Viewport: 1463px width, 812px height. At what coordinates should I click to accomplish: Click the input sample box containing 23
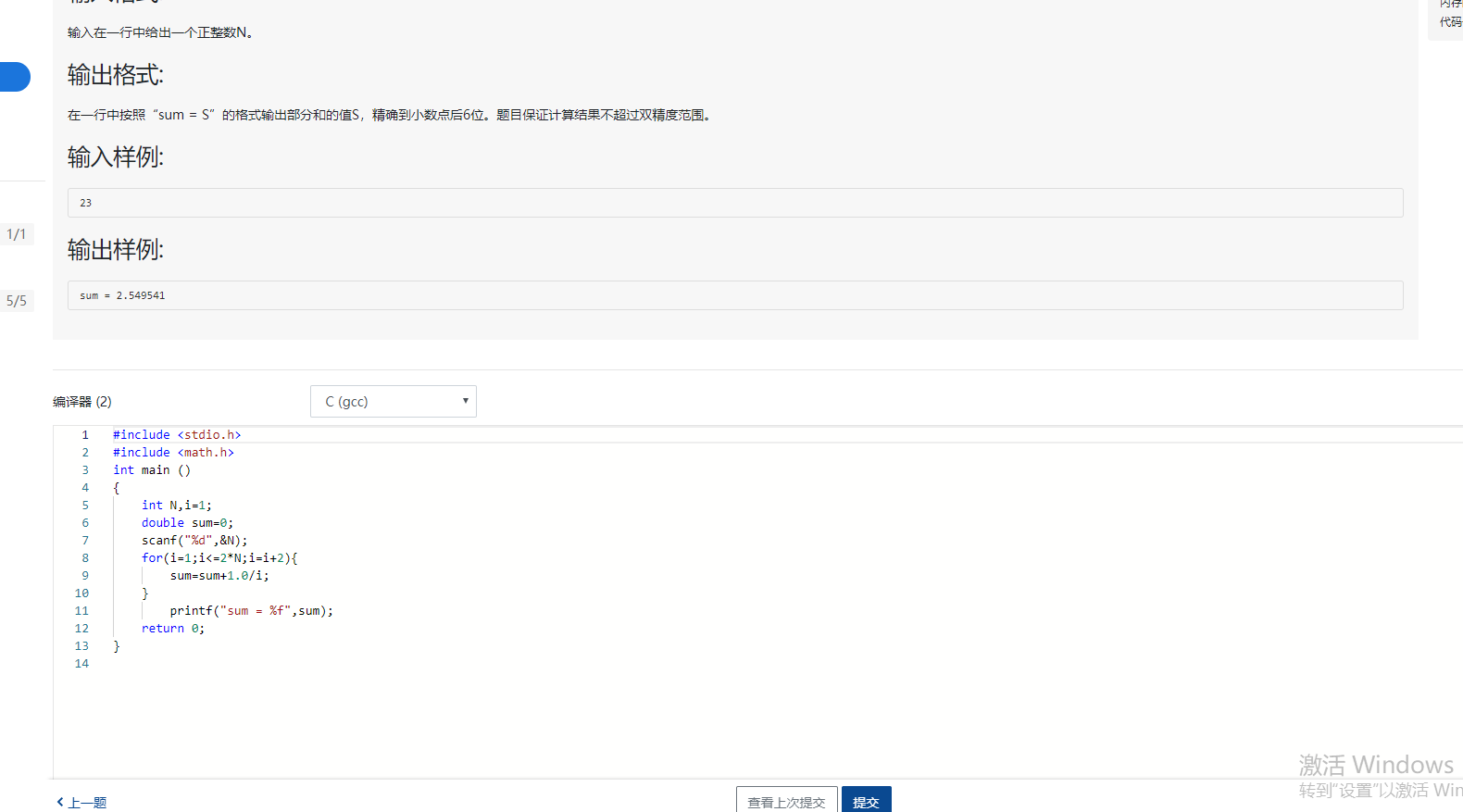[x=735, y=203]
